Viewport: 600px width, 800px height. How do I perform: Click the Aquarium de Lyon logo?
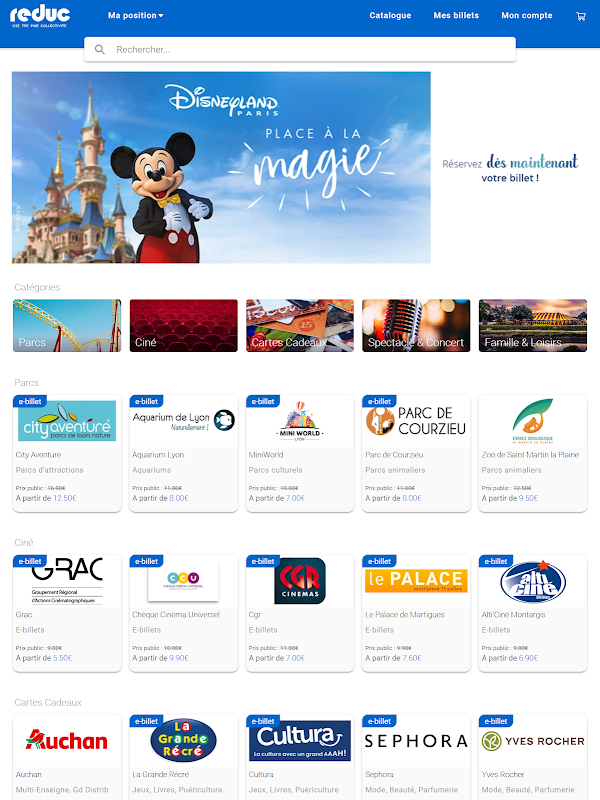[184, 420]
